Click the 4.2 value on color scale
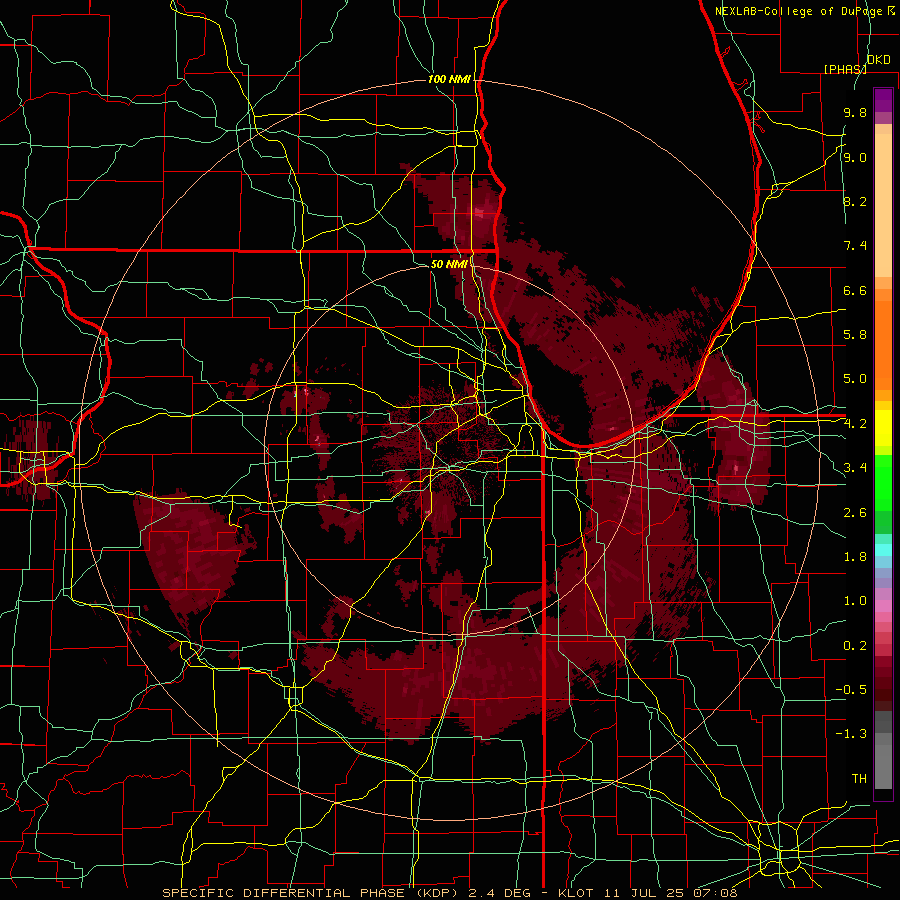 [855, 424]
